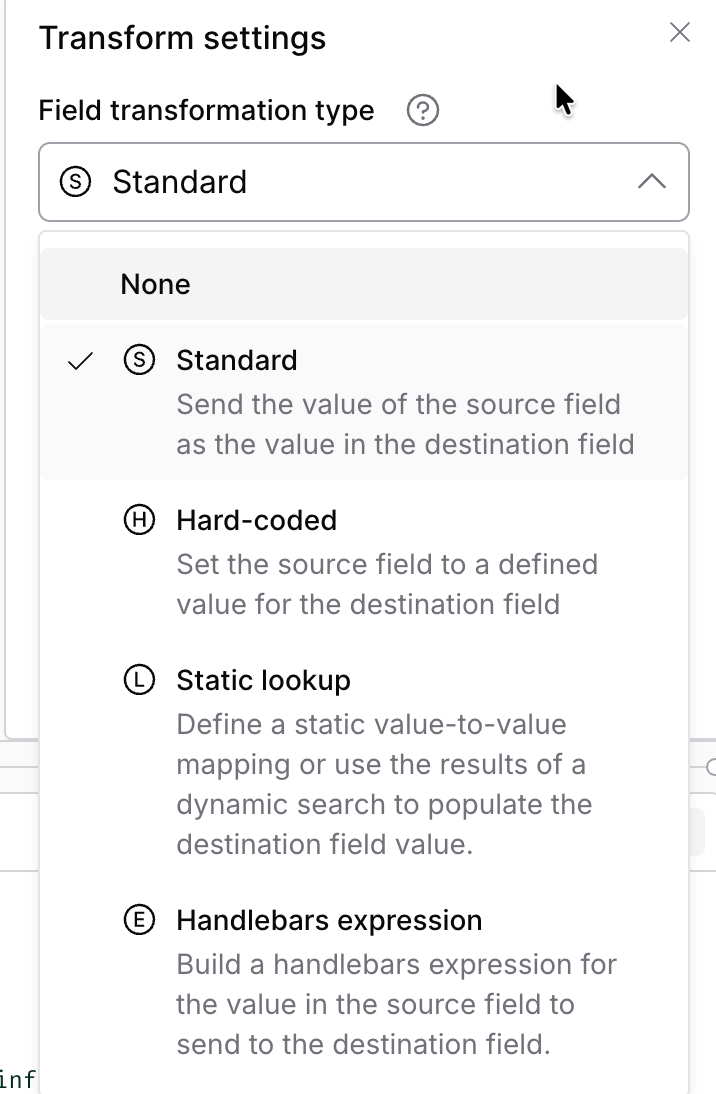
Task: Click the chevron arrow in the Standard dropdown
Action: pos(652,182)
